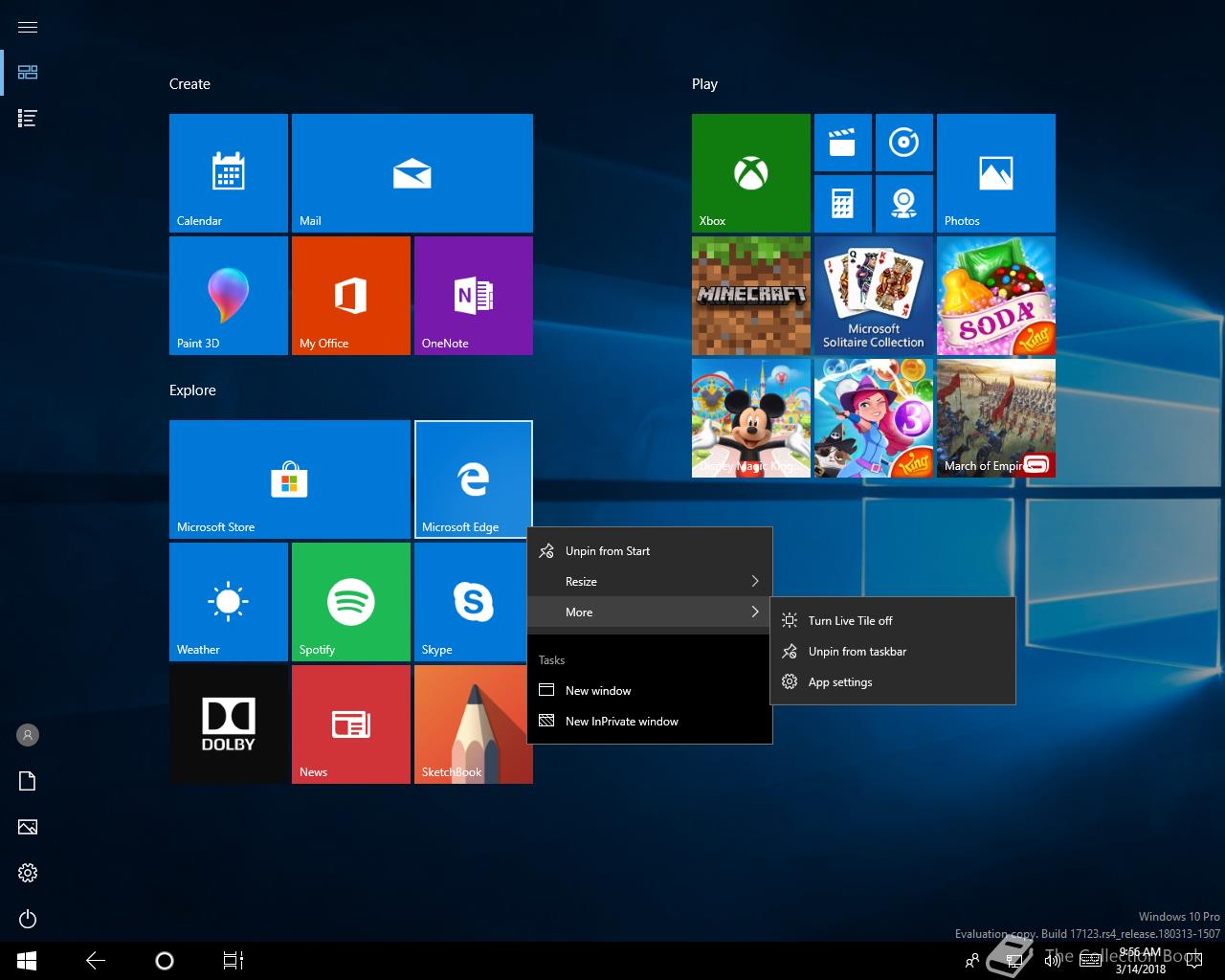Open the Minecraft game tile

[750, 295]
